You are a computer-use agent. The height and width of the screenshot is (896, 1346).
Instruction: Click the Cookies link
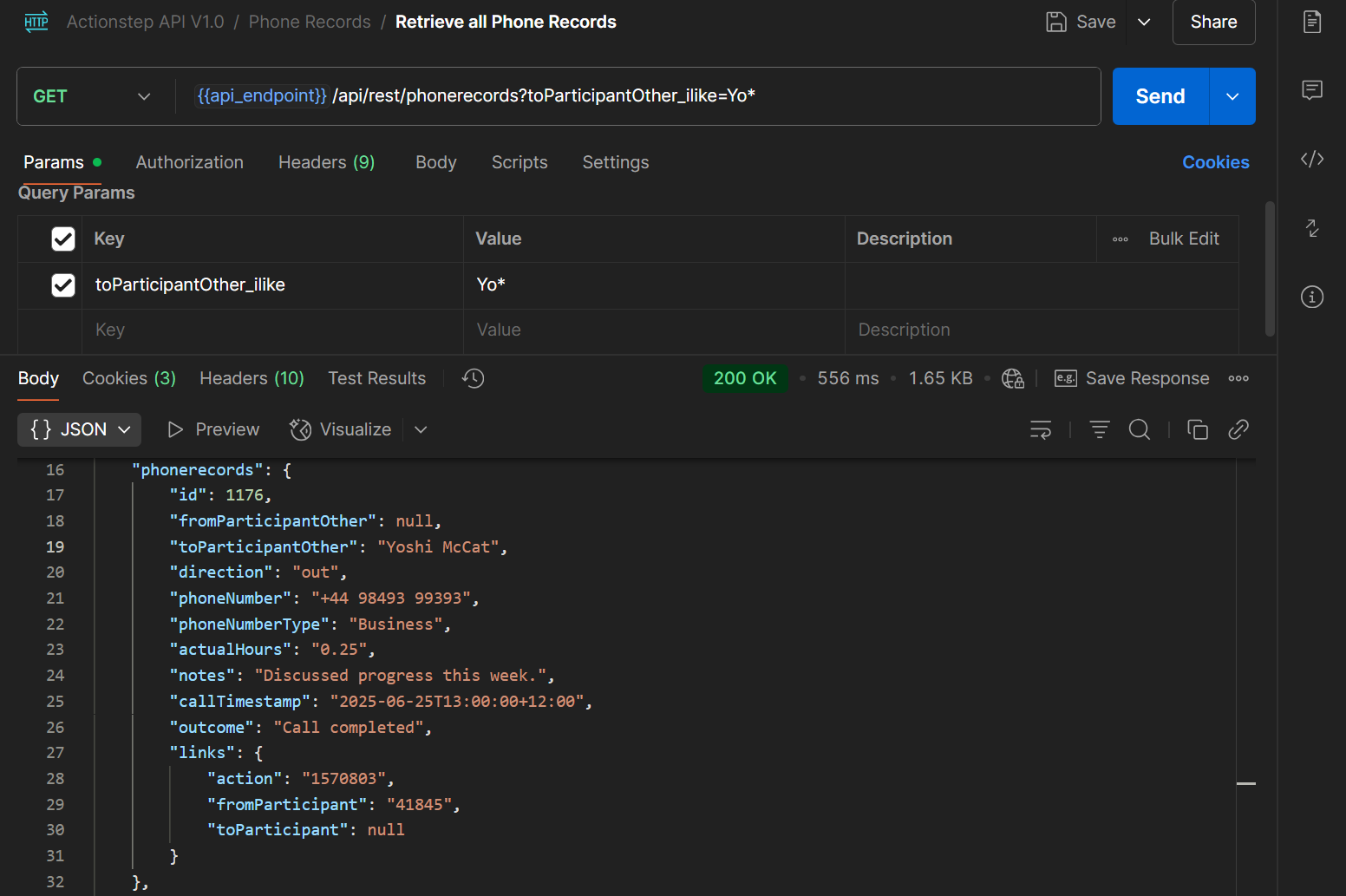point(1216,162)
